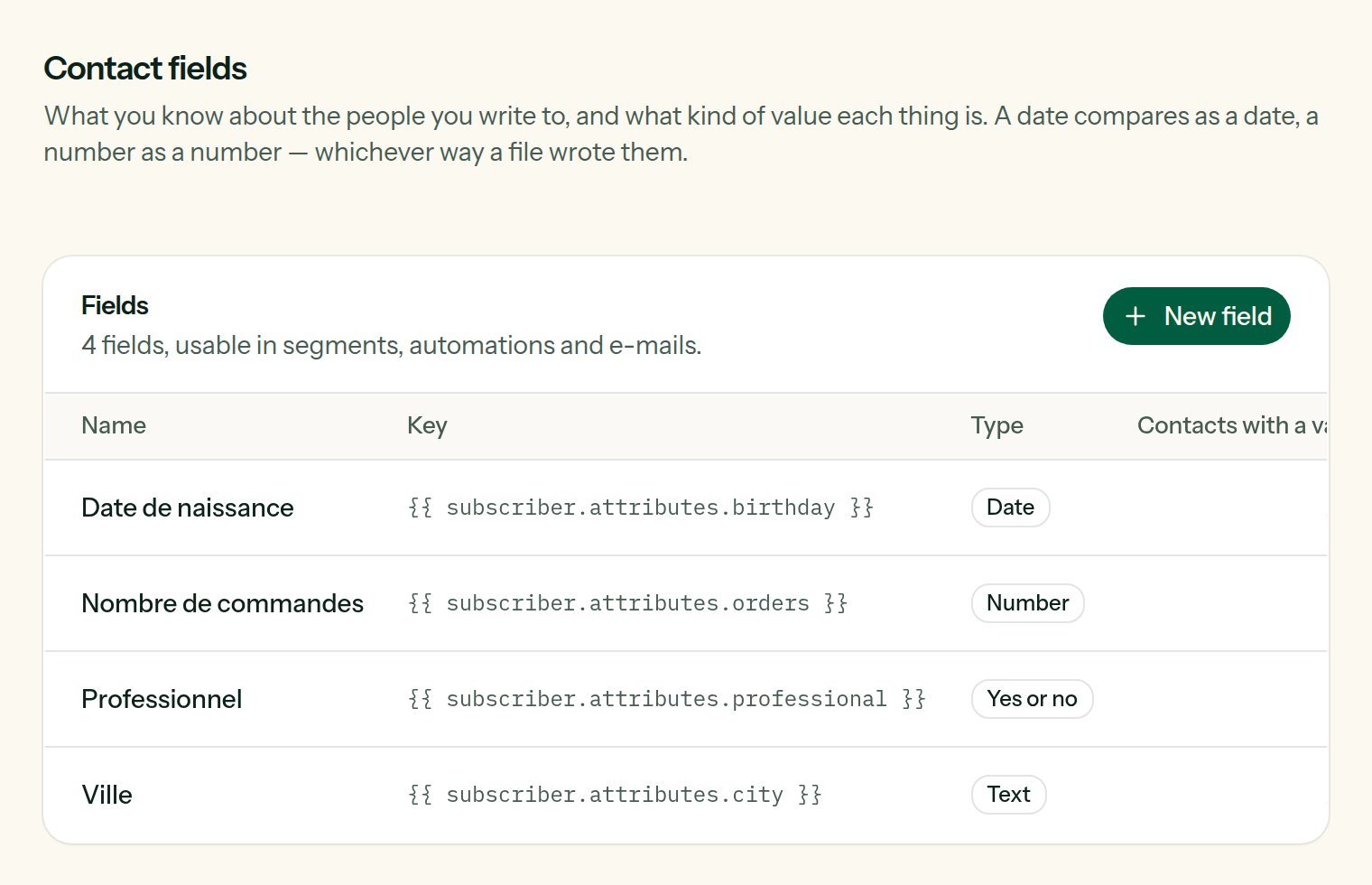Click the New field button

coord(1196,316)
